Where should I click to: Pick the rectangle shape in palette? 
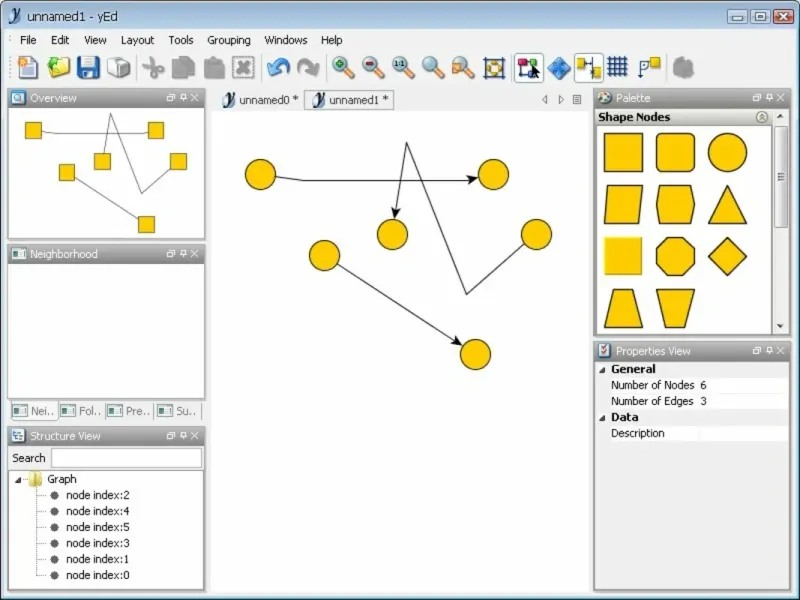[x=623, y=153]
